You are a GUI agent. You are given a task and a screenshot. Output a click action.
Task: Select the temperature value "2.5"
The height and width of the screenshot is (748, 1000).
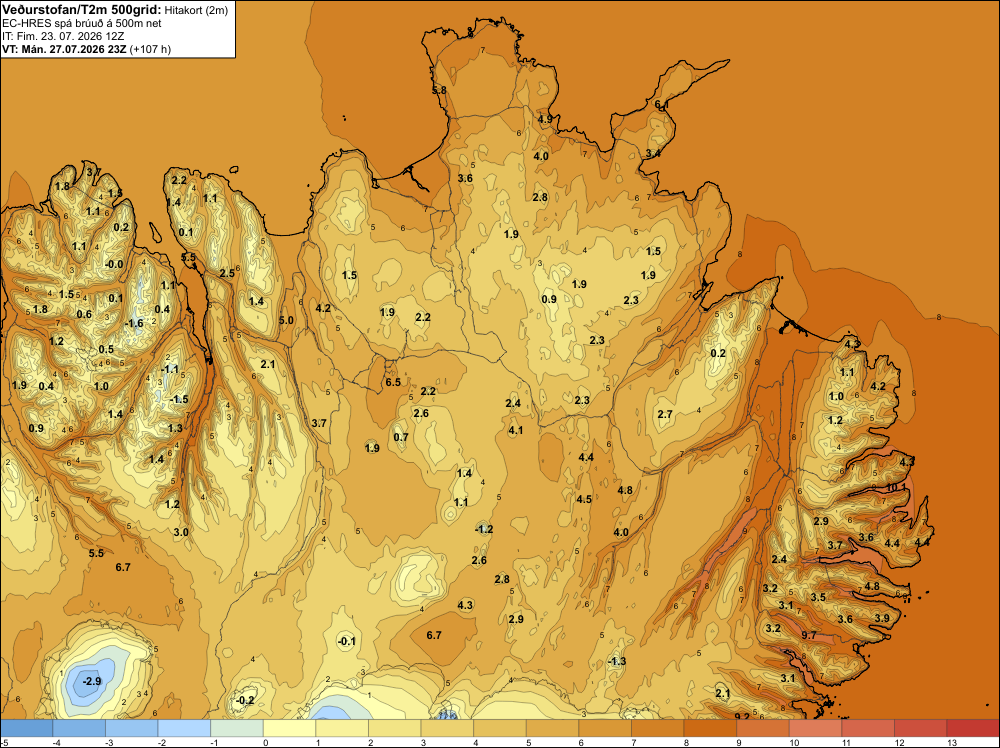point(227,273)
